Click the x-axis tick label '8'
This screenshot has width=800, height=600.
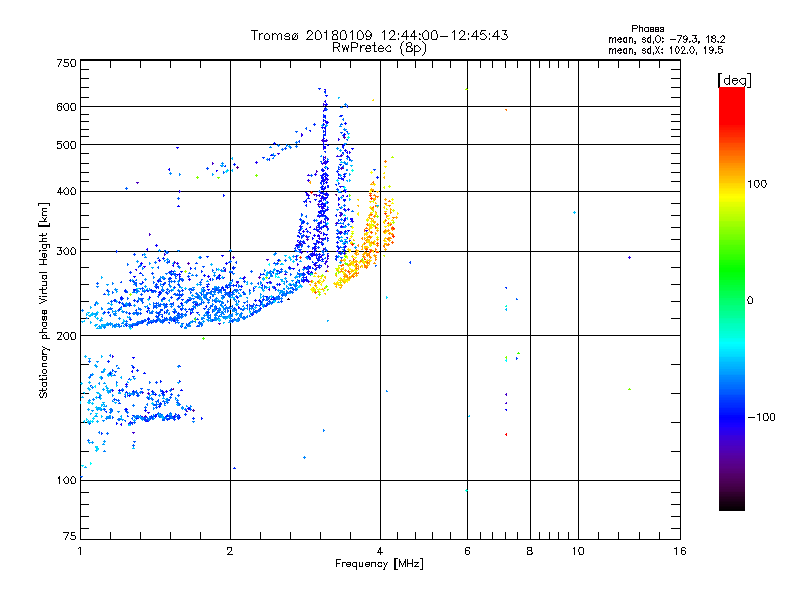[530, 551]
